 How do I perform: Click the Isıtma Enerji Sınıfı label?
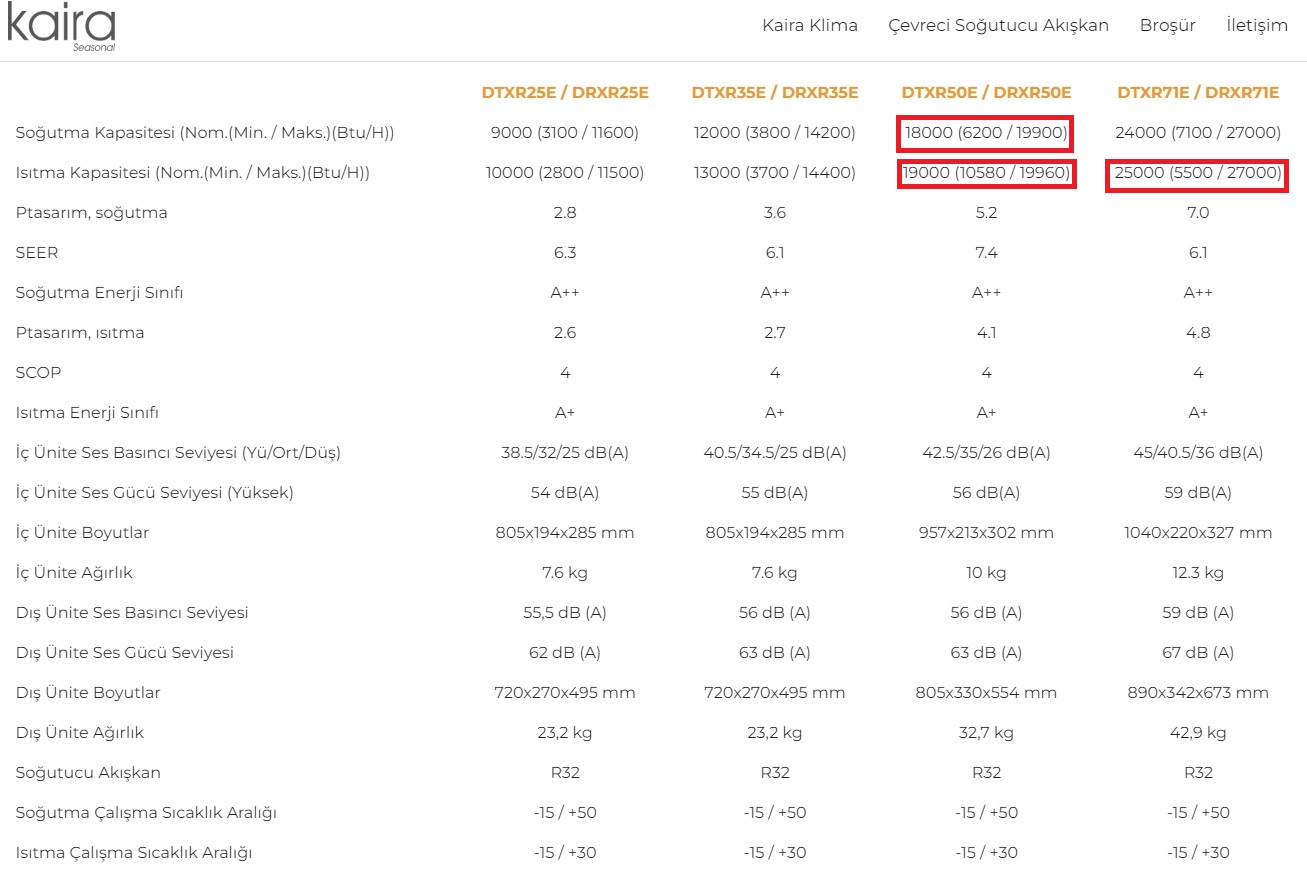pyautogui.click(x=87, y=413)
